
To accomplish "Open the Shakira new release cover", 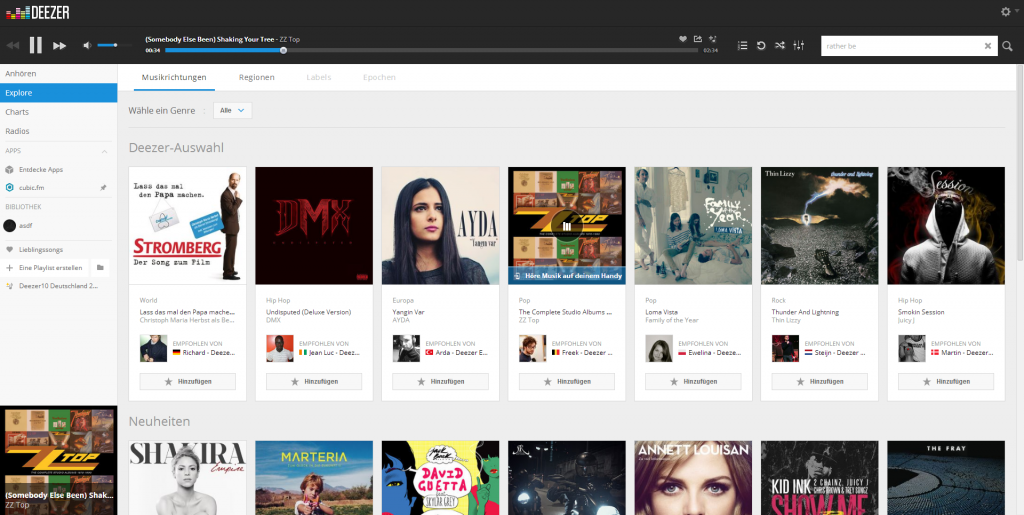I will (x=187, y=478).
